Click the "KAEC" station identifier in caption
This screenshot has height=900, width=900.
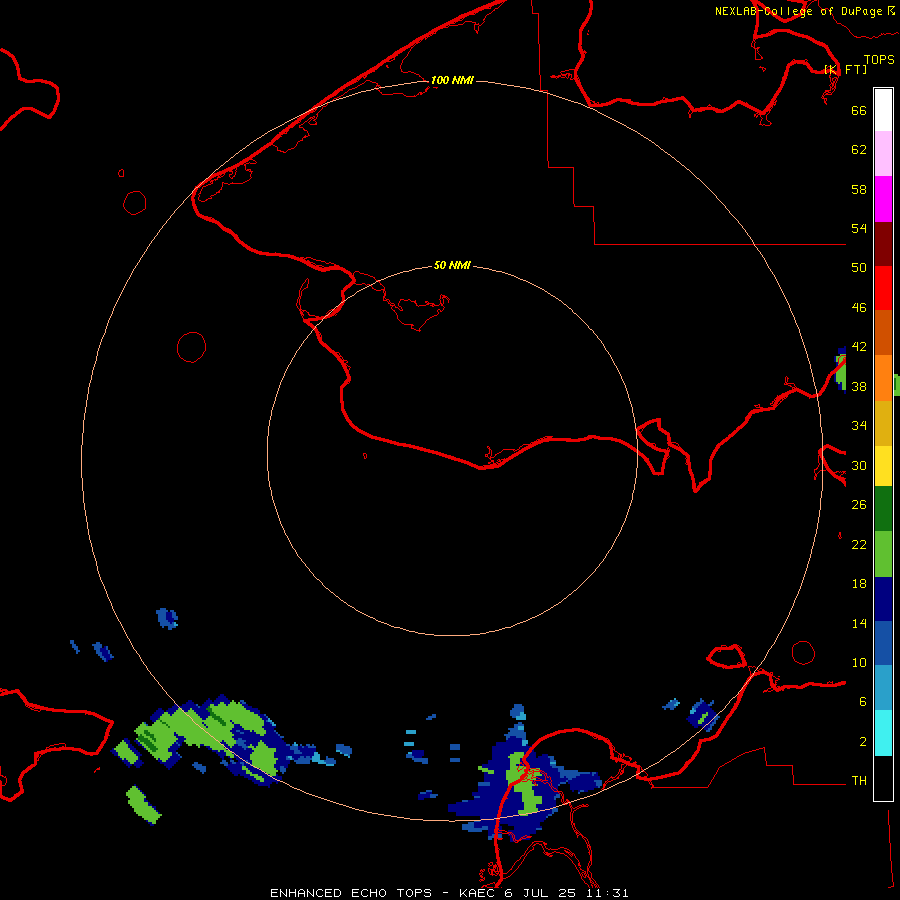[x=478, y=893]
